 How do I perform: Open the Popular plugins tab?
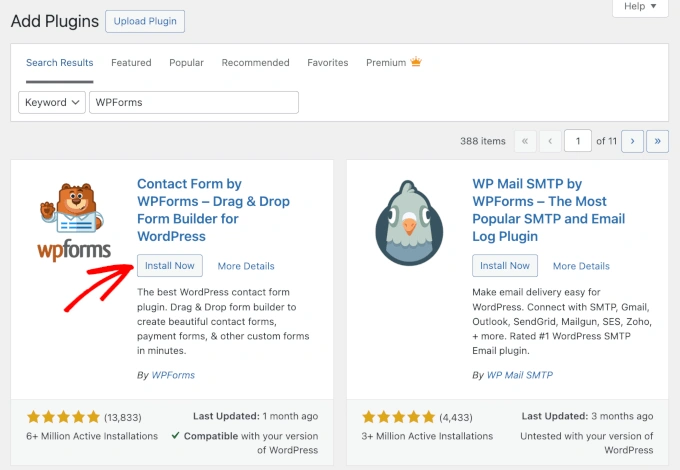pyautogui.click(x=186, y=63)
